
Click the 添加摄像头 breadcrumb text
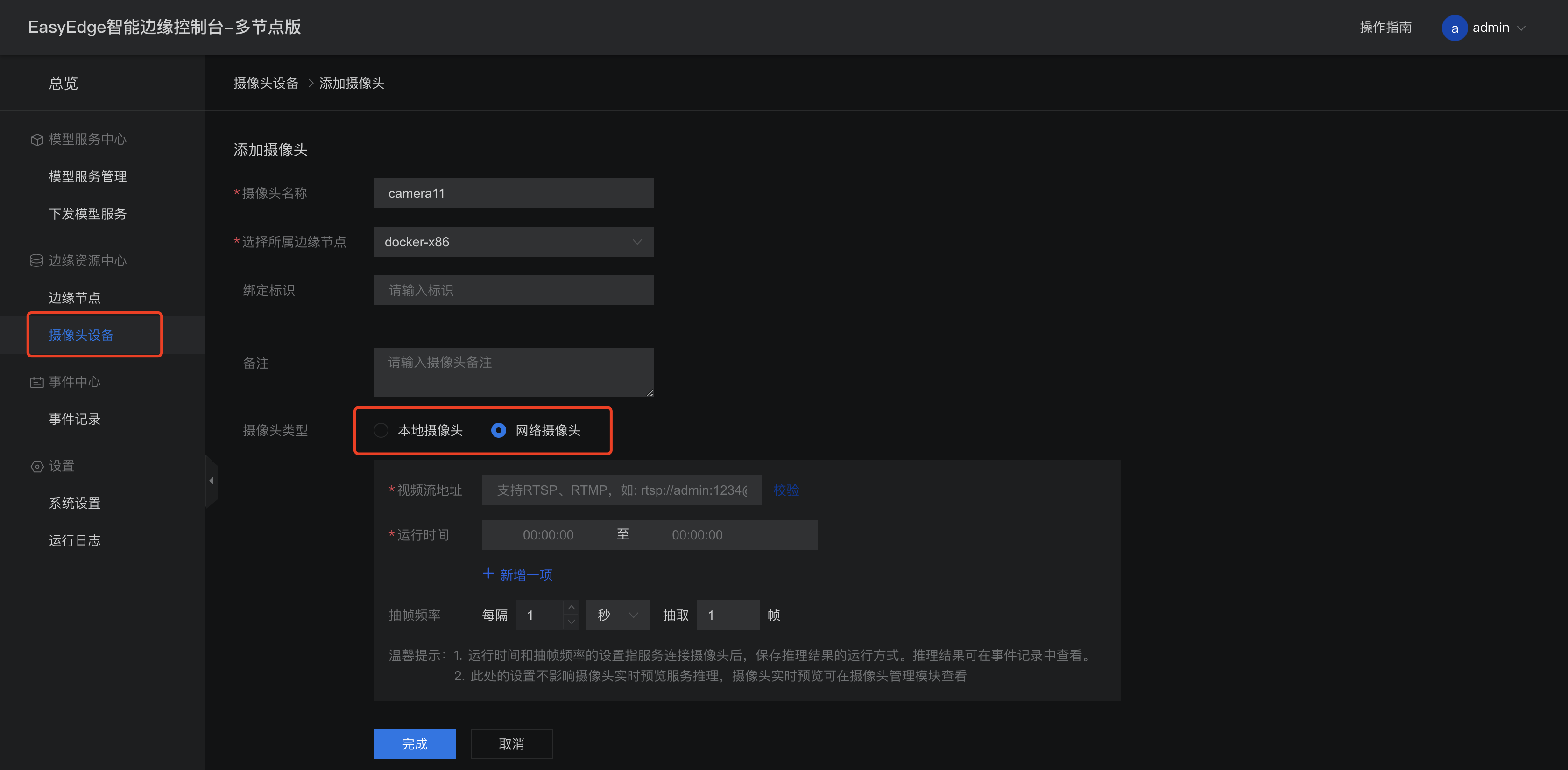point(352,84)
